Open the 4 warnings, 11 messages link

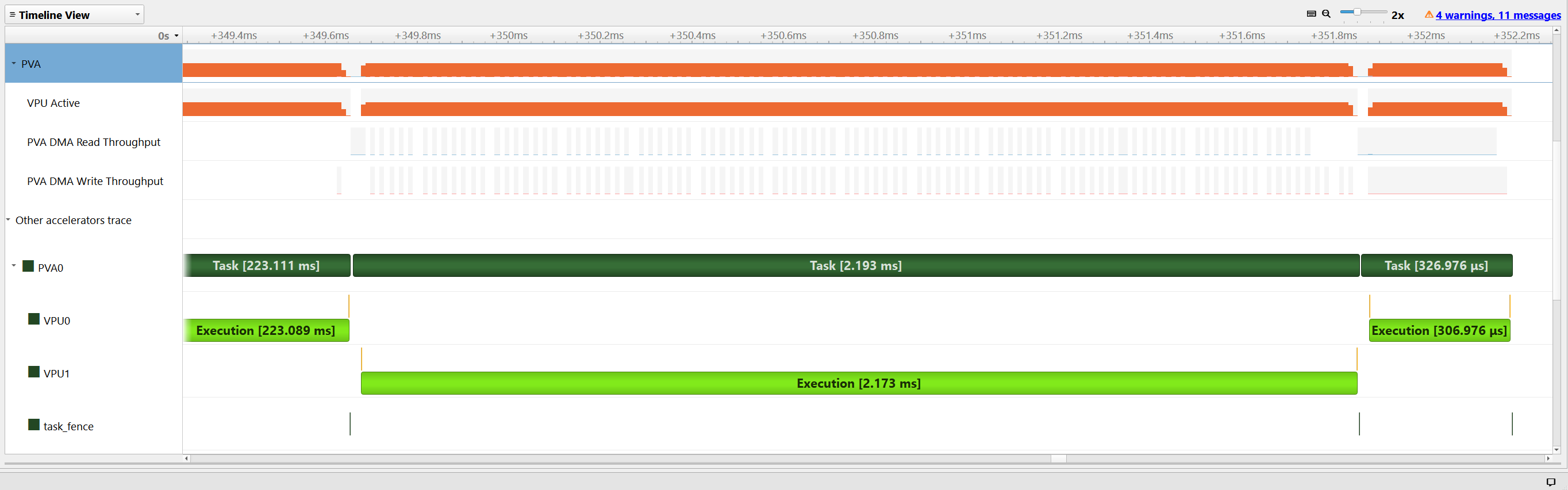tap(1498, 15)
